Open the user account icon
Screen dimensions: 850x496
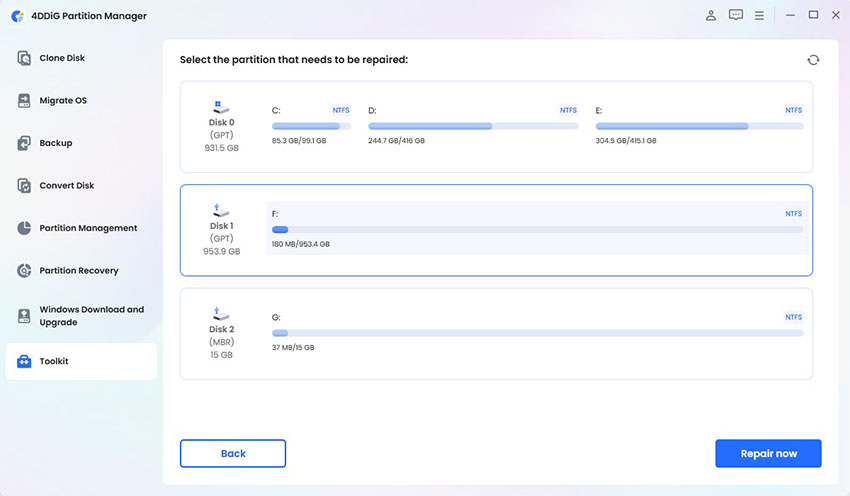click(x=711, y=16)
